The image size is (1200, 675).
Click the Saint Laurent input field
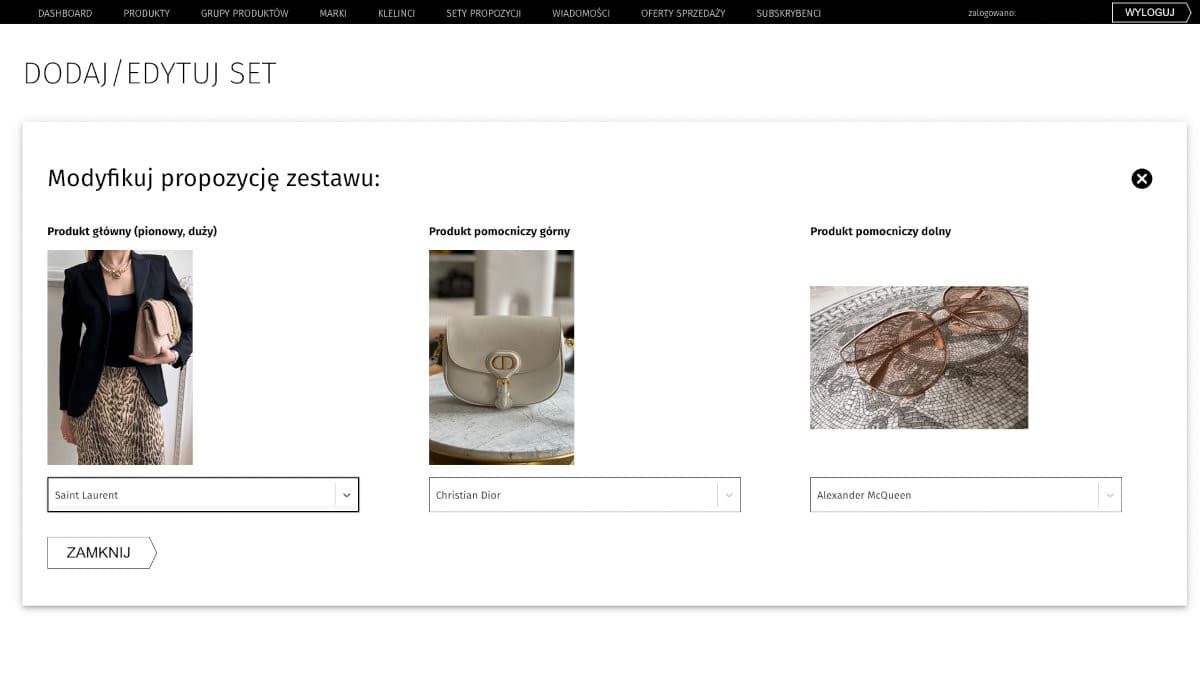click(x=180, y=494)
